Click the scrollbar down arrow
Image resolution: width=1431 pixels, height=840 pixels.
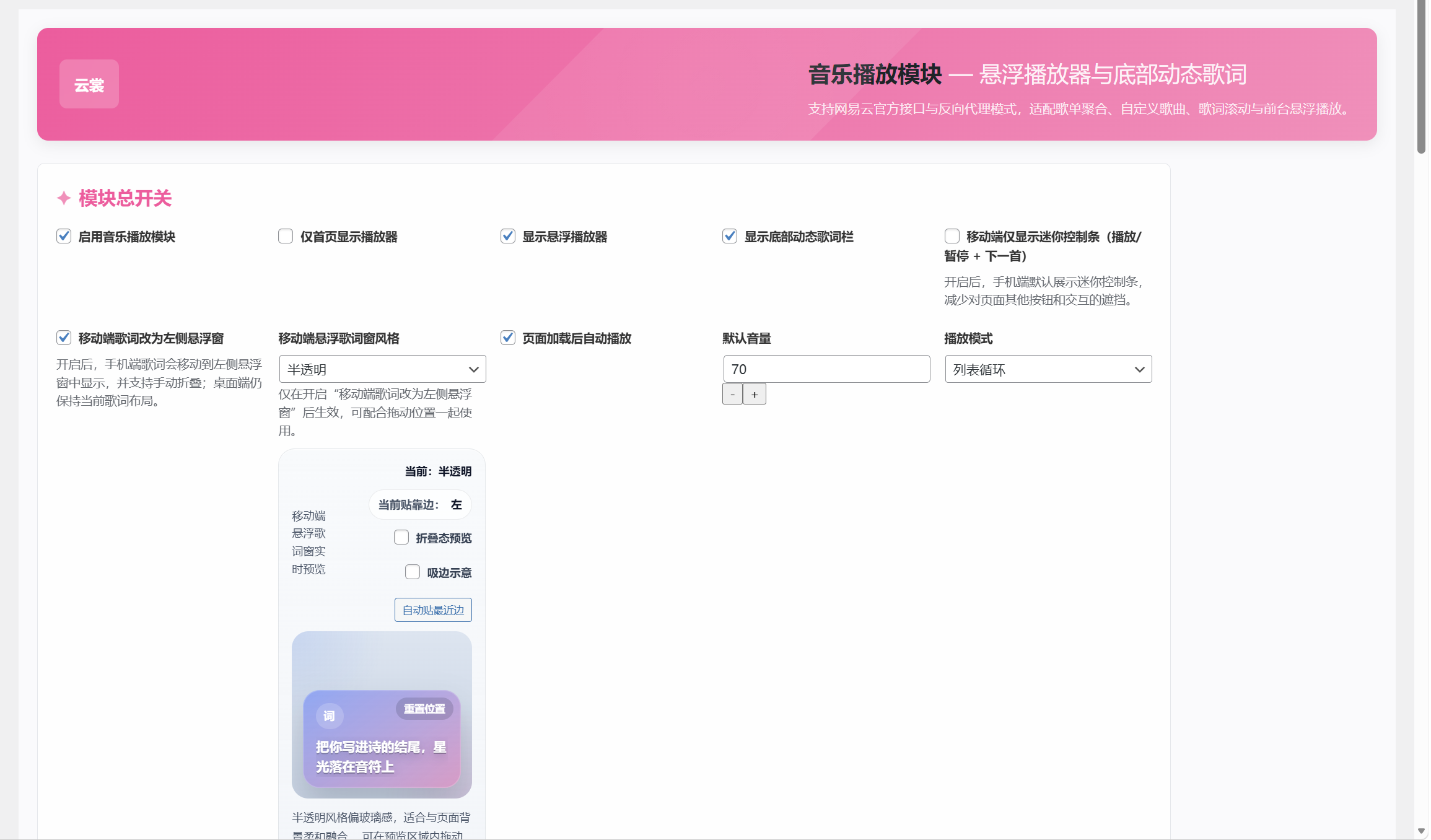coord(1422,831)
